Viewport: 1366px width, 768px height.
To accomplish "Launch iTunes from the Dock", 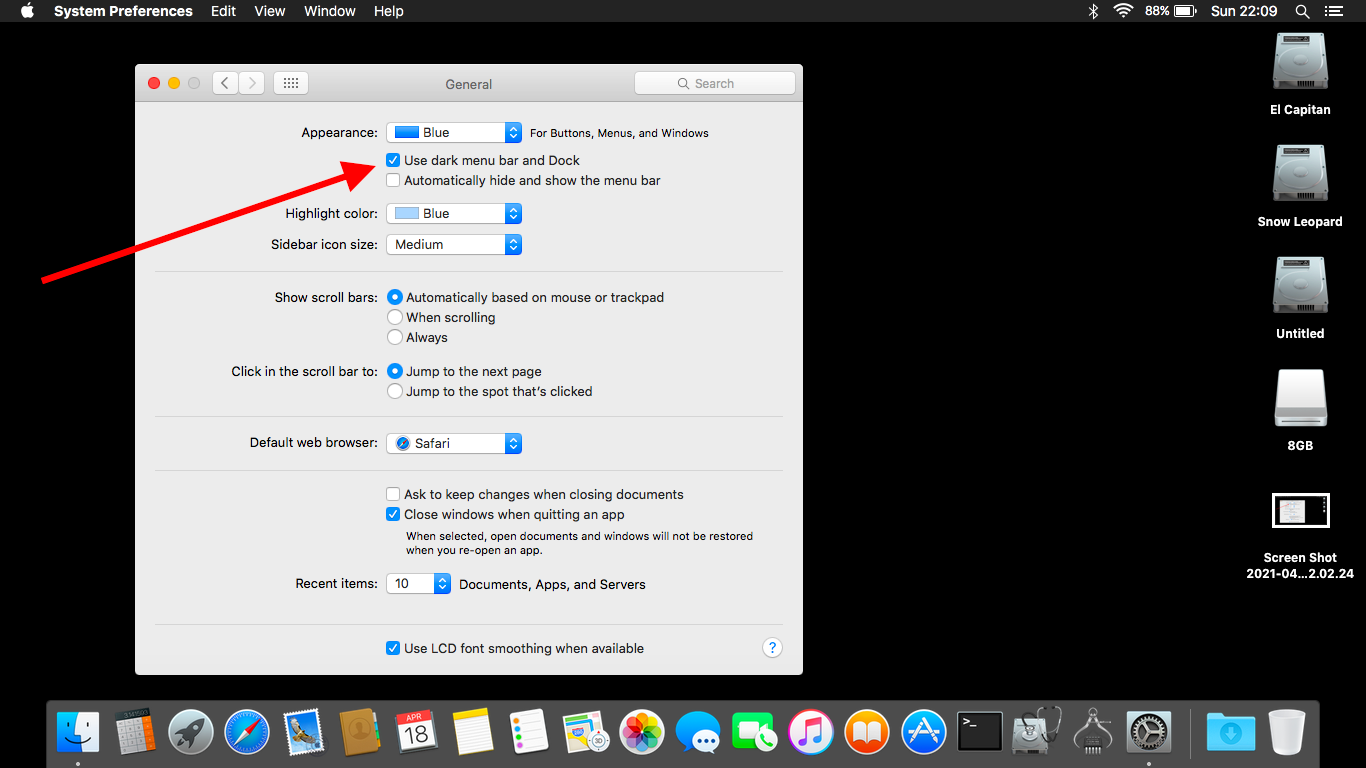I will pyautogui.click(x=811, y=732).
